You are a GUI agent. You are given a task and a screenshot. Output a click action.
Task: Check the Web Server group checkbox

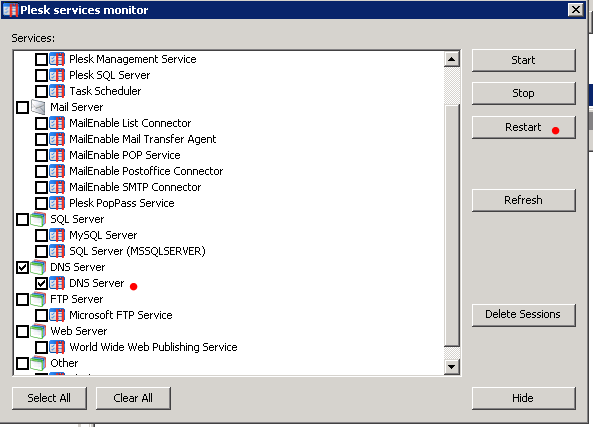pyautogui.click(x=22, y=331)
